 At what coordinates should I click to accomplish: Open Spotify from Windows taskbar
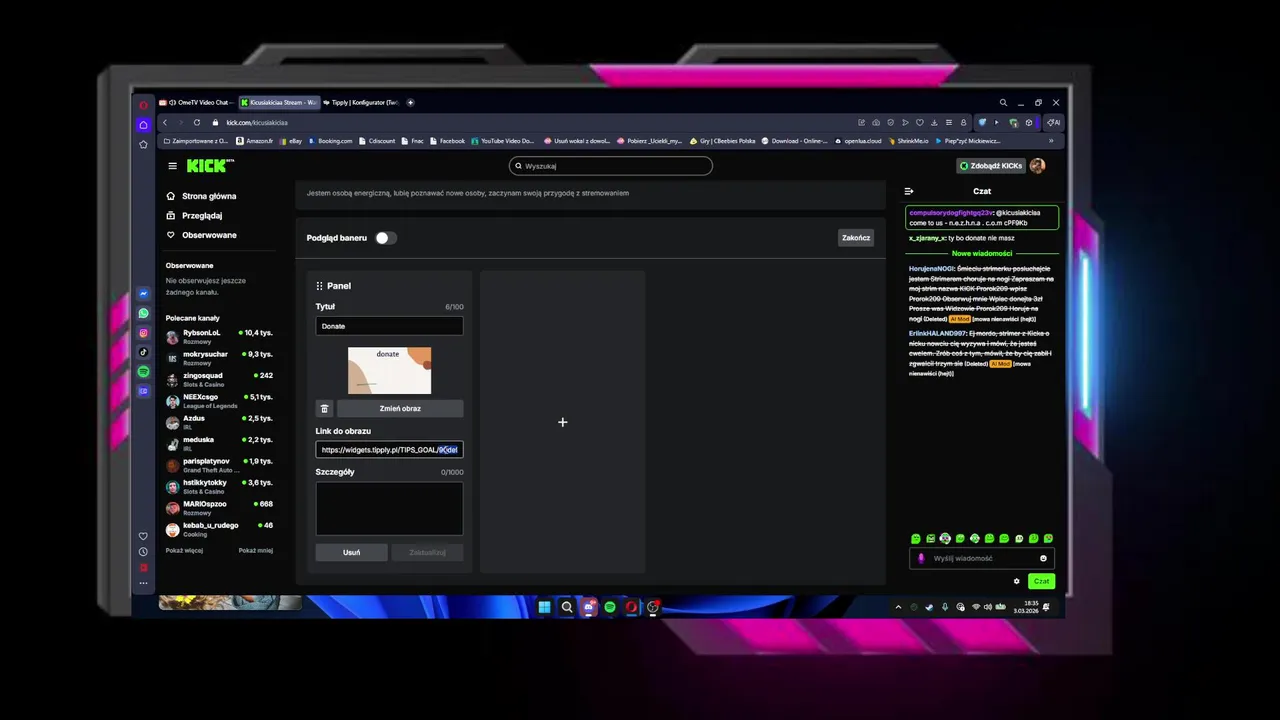point(610,607)
